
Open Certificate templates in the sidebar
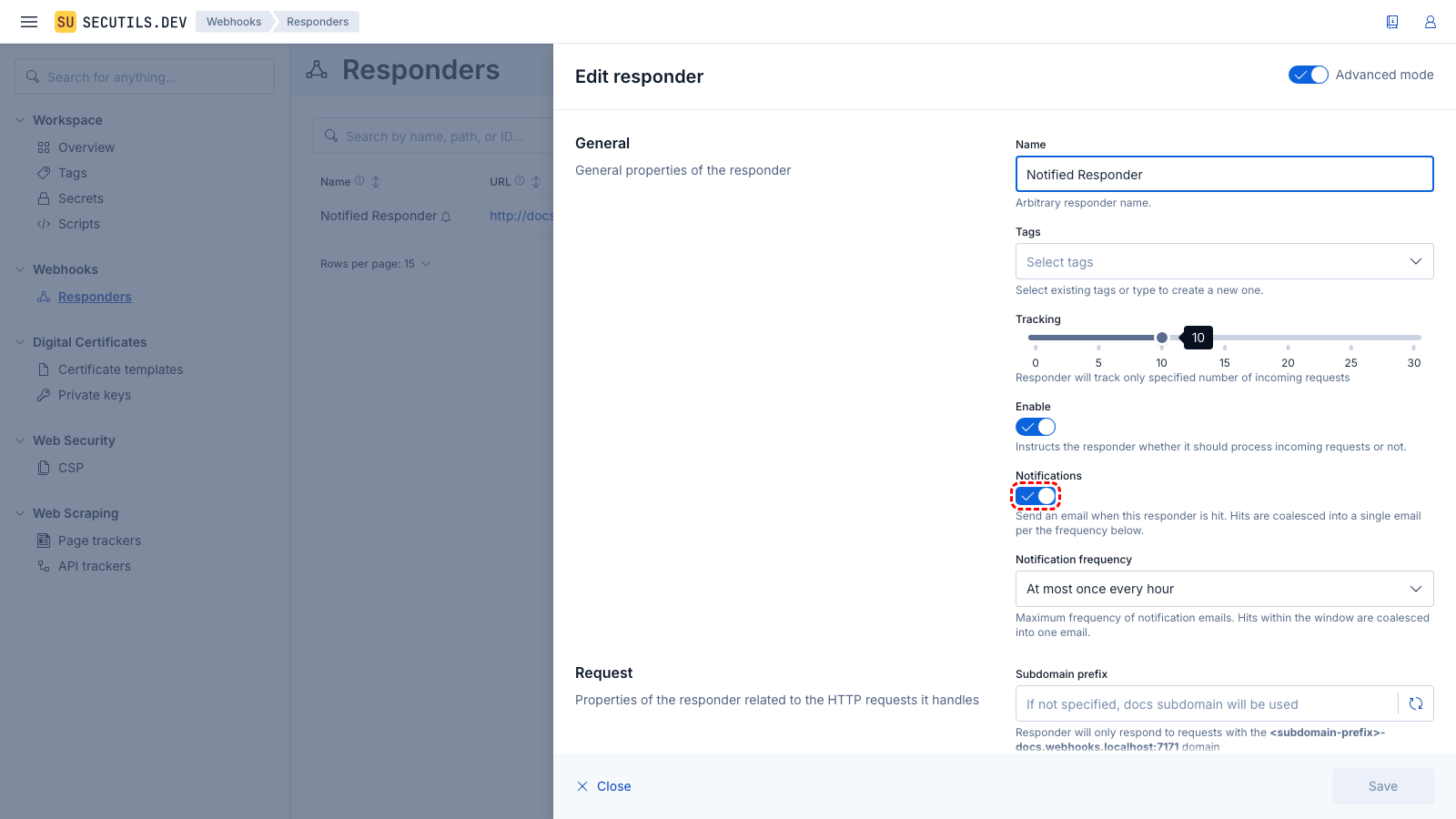pyautogui.click(x=121, y=369)
